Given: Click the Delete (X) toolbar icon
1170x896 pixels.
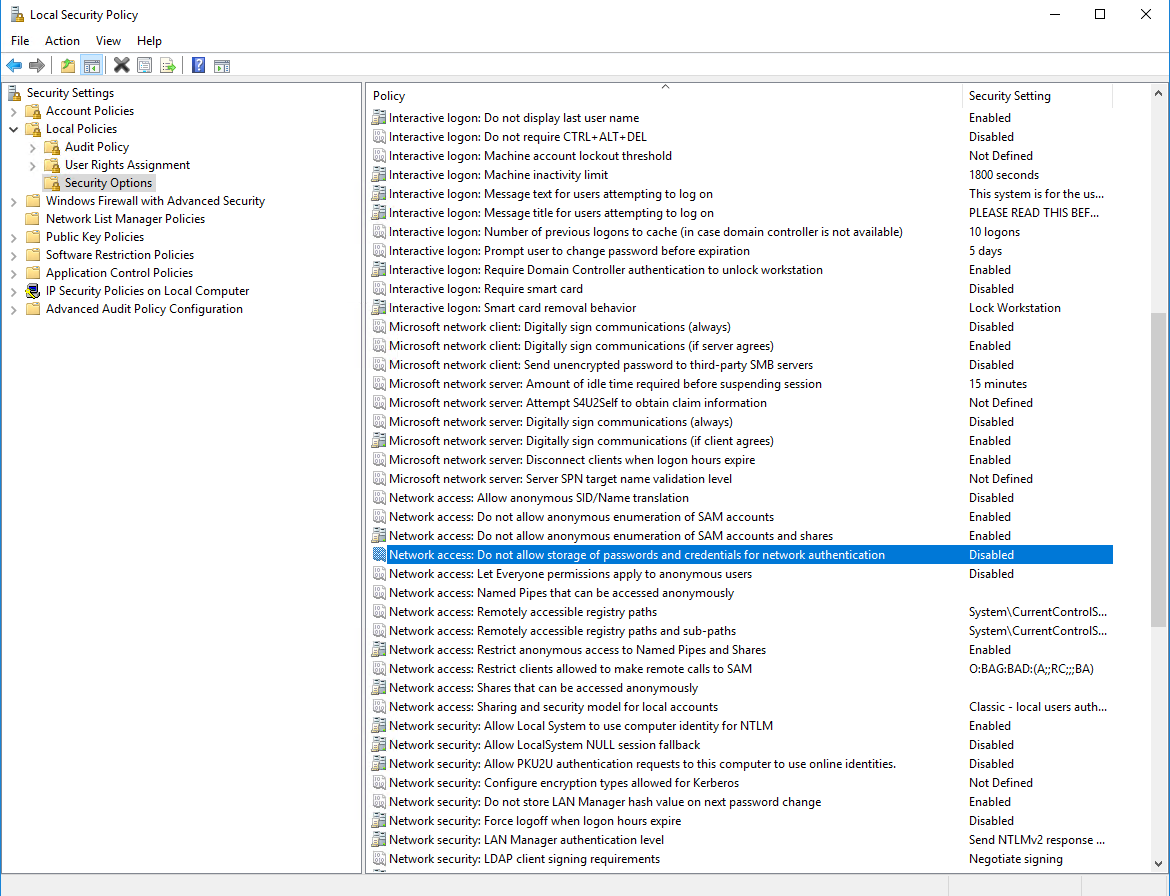Looking at the screenshot, I should 121,66.
